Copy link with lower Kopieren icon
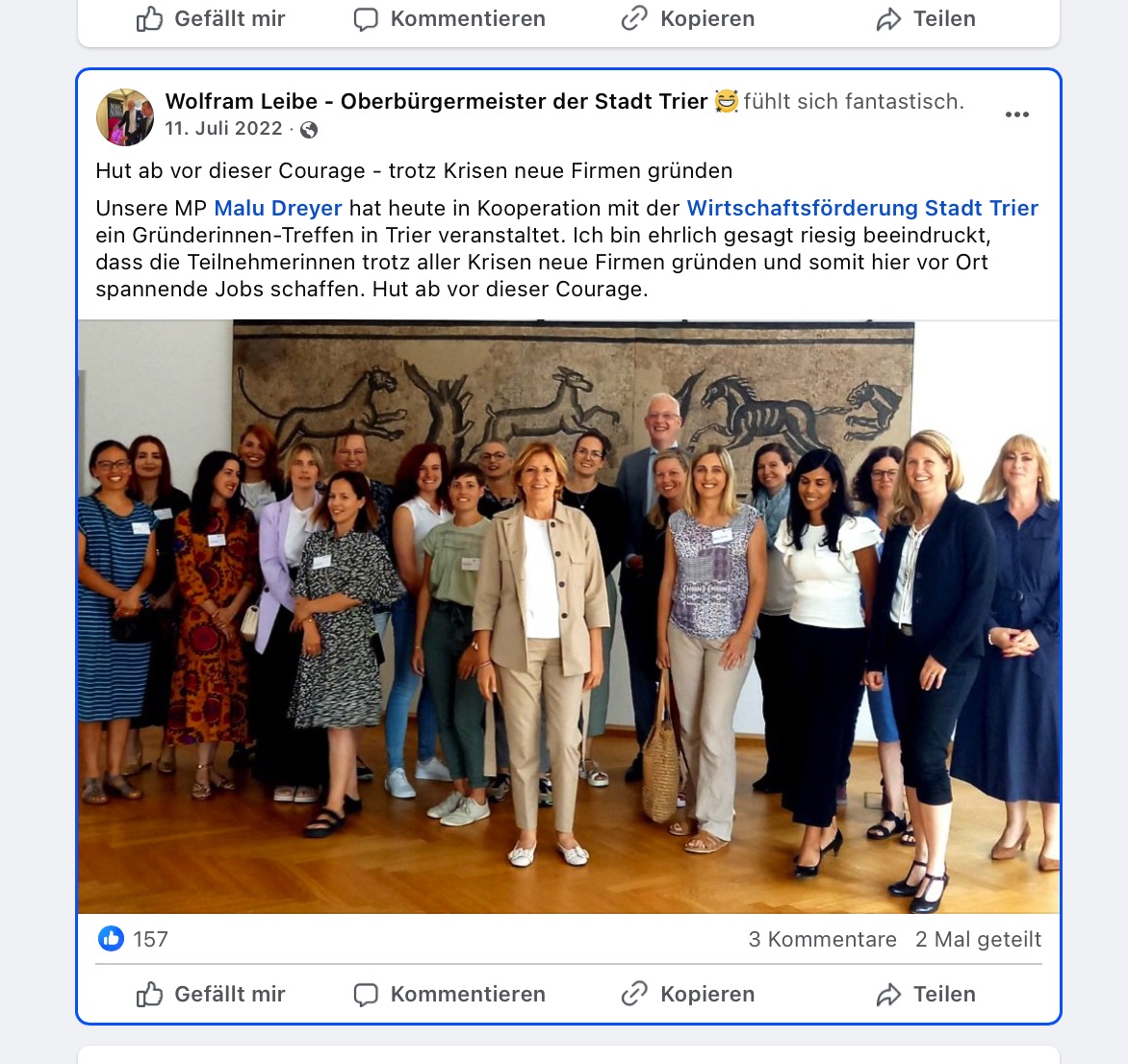Image resolution: width=1128 pixels, height=1064 pixels. click(x=634, y=994)
